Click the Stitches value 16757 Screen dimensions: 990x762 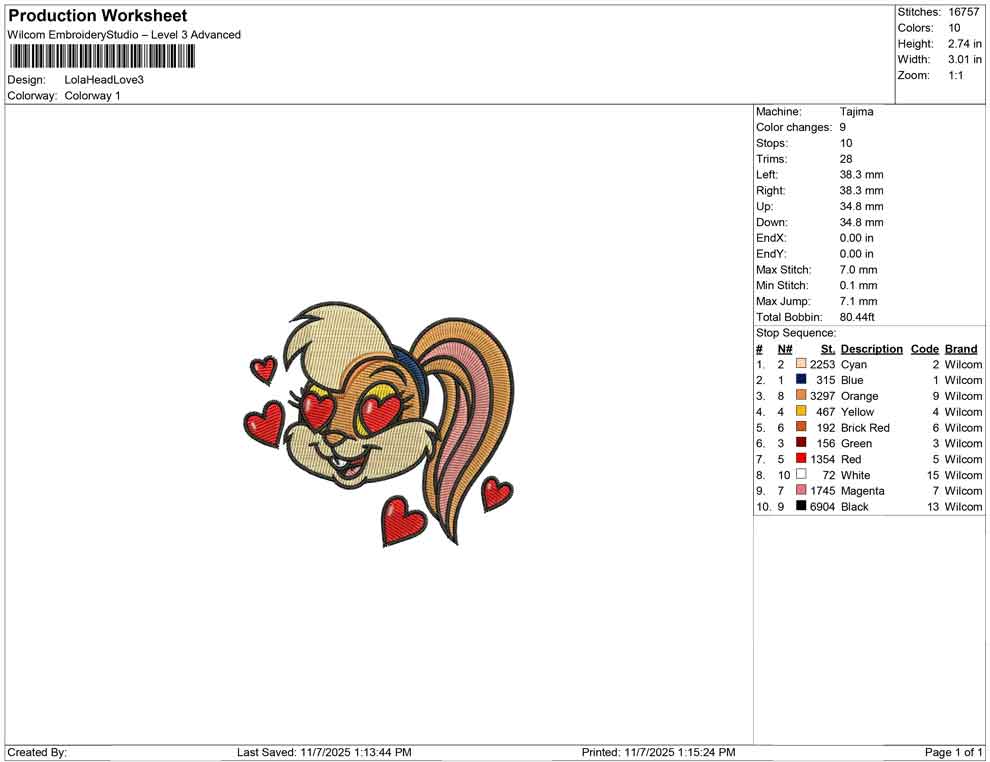(964, 12)
